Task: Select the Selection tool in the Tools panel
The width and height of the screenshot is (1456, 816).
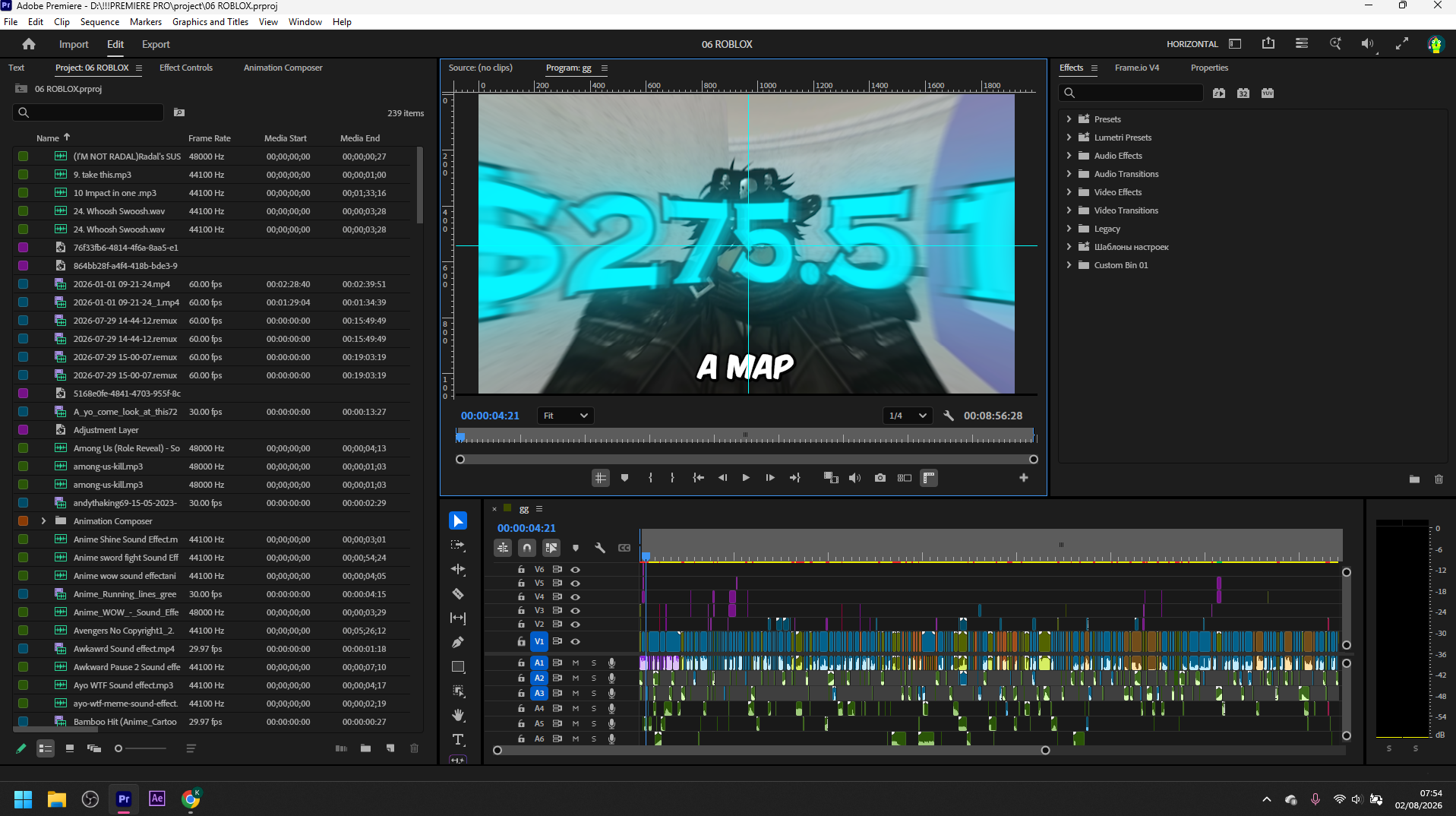Action: pos(458,520)
